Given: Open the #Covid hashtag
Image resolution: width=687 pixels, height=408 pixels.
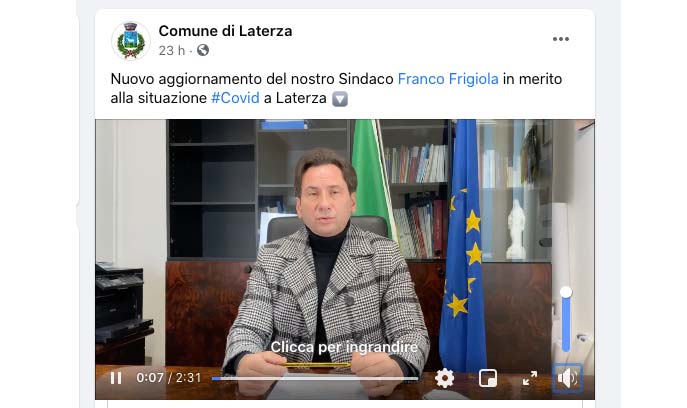Looking at the screenshot, I should coord(235,98).
